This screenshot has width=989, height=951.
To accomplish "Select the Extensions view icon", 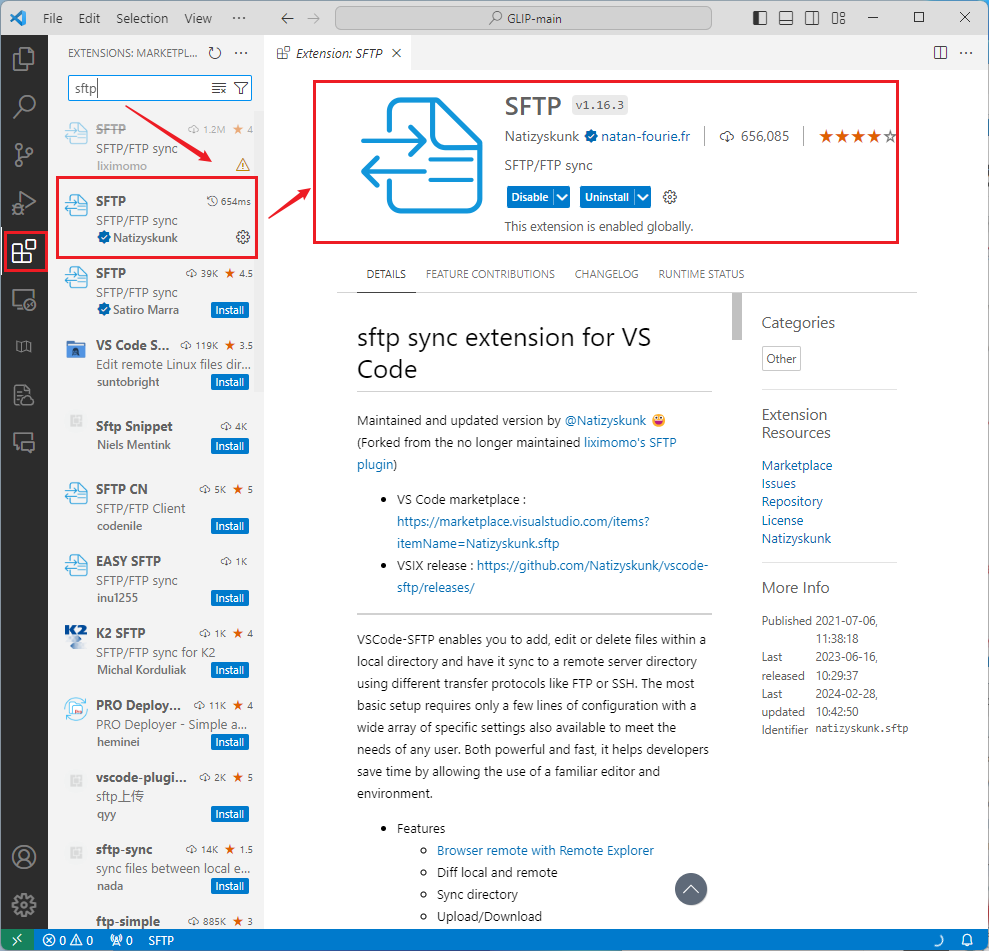I will 24,252.
